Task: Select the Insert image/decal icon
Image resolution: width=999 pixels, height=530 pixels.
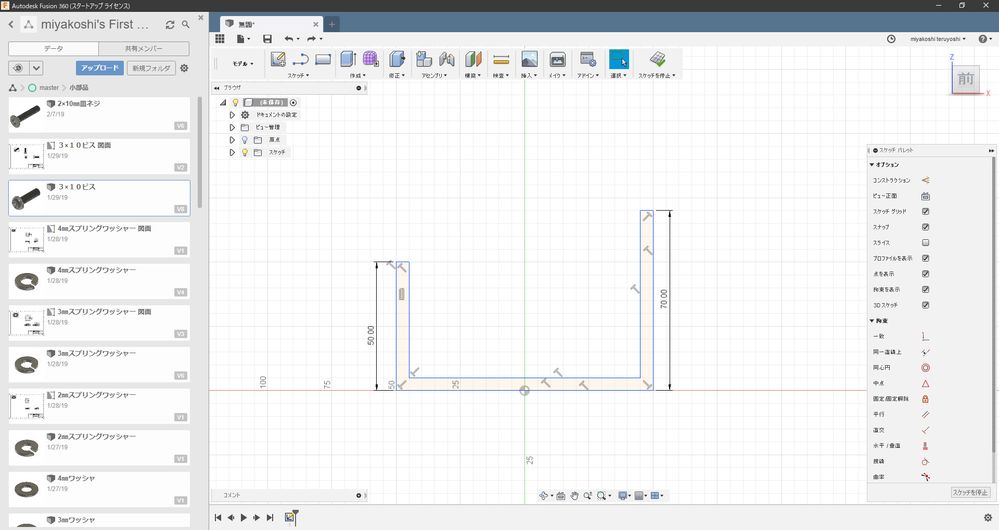Action: click(529, 59)
